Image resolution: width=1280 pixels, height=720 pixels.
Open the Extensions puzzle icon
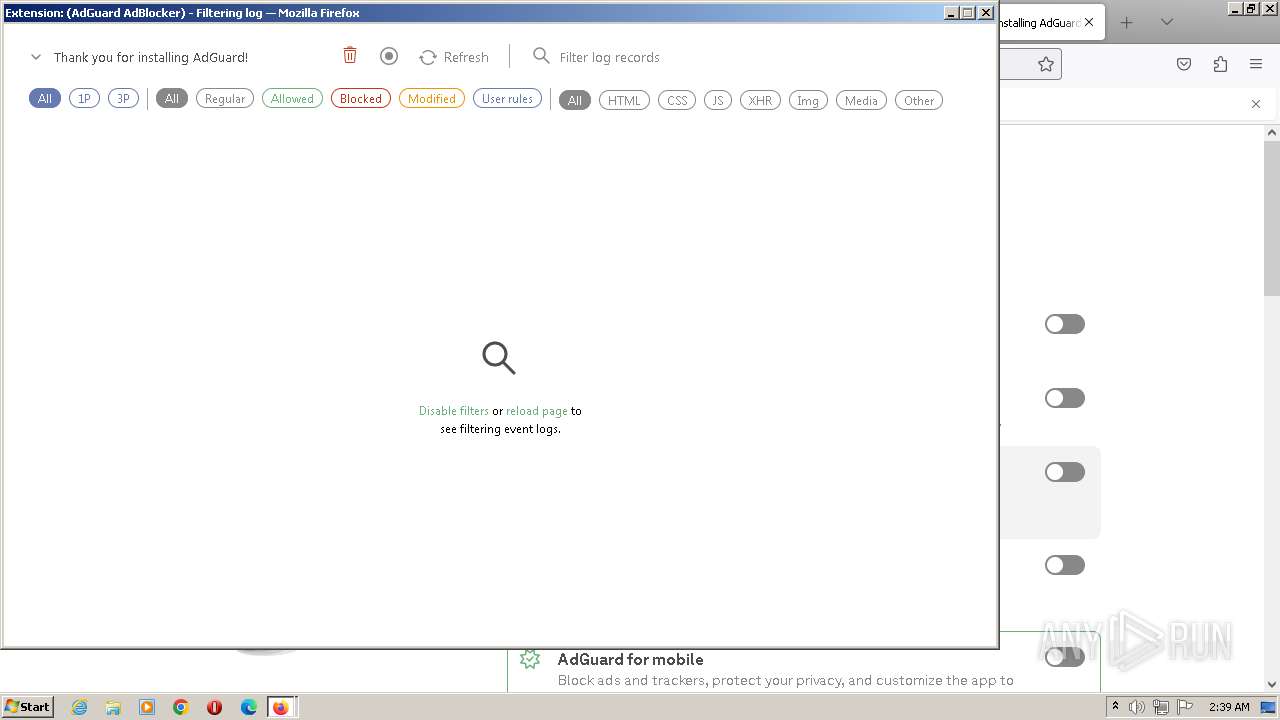pos(1220,64)
